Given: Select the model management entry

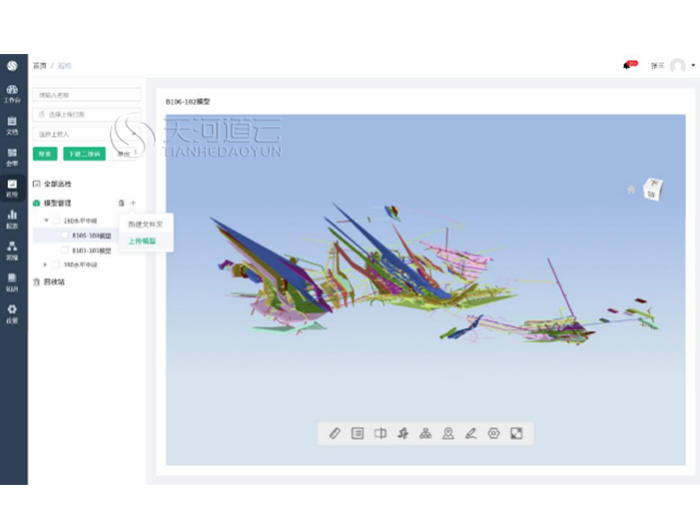Looking at the screenshot, I should [52, 203].
